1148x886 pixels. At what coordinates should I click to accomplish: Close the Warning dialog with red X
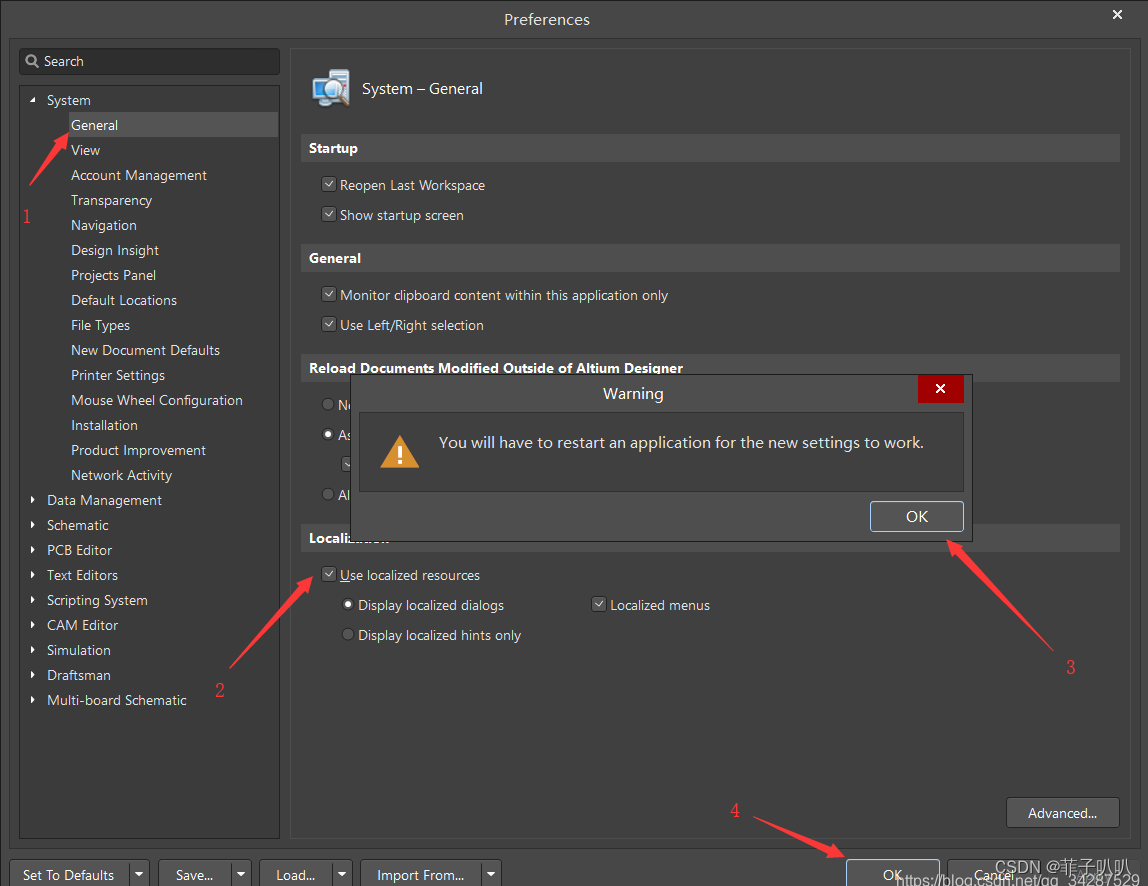(x=940, y=389)
